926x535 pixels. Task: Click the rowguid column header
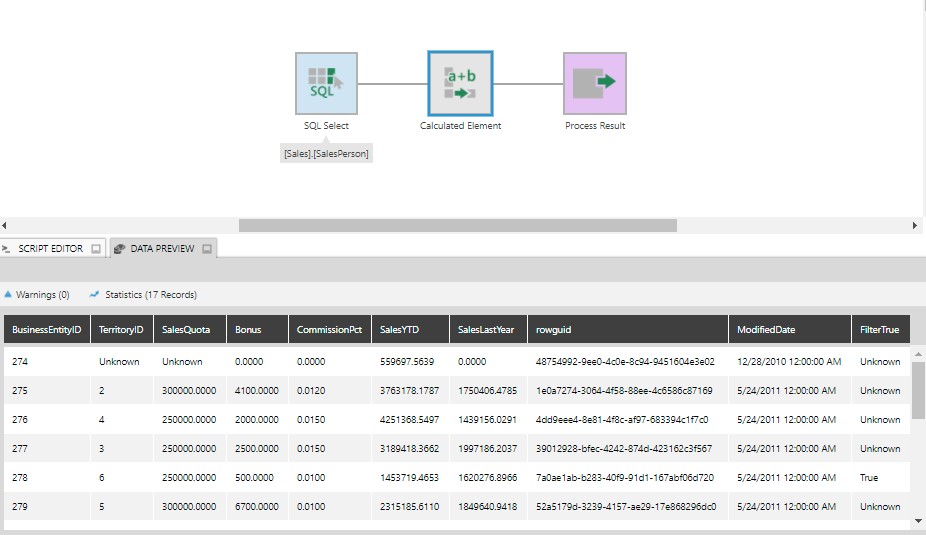pyautogui.click(x=554, y=330)
